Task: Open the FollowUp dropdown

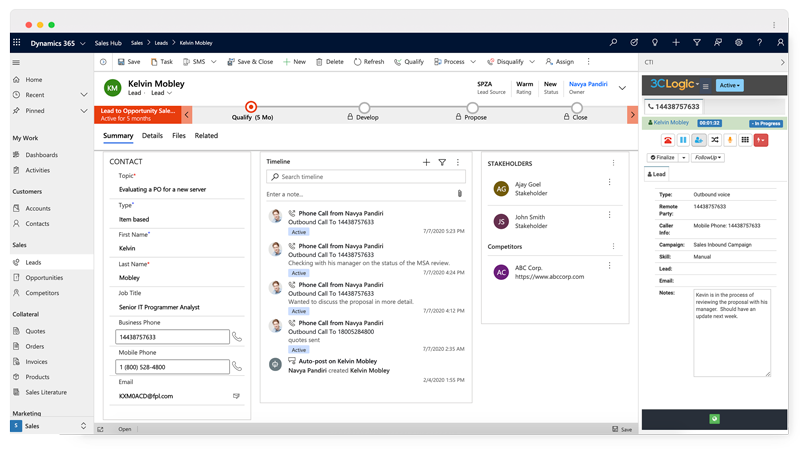Action: [708, 158]
